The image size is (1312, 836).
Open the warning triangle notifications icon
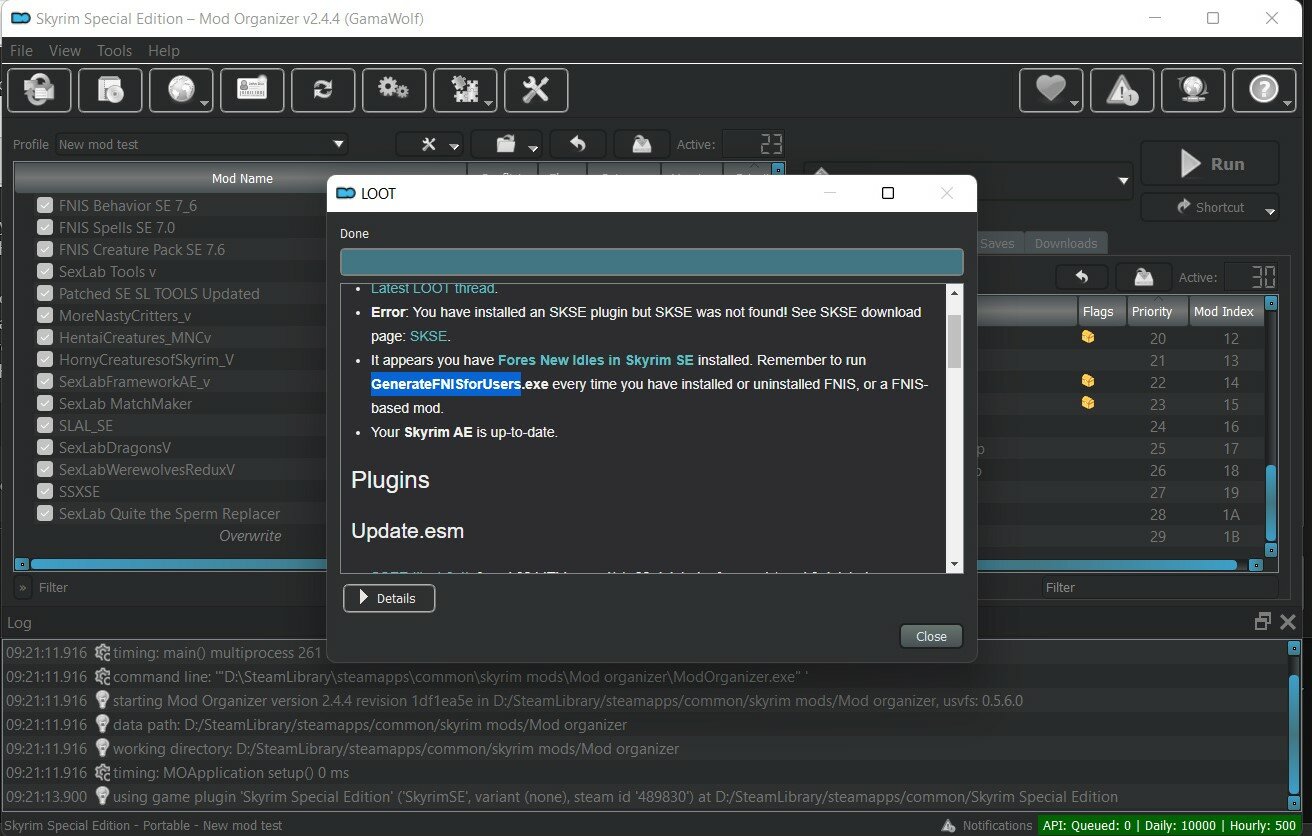1122,90
